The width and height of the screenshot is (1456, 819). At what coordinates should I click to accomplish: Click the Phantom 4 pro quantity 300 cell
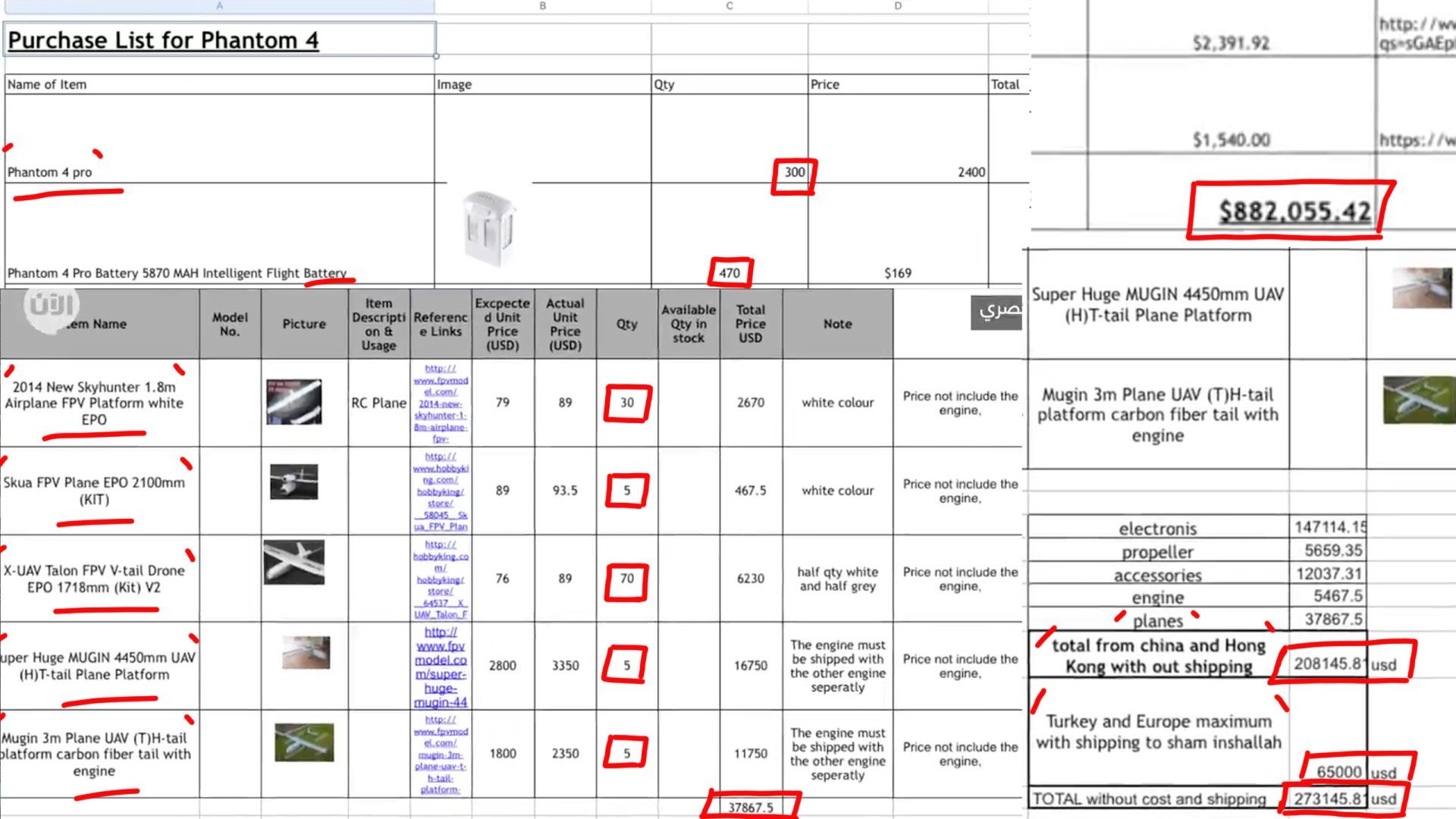pos(794,173)
